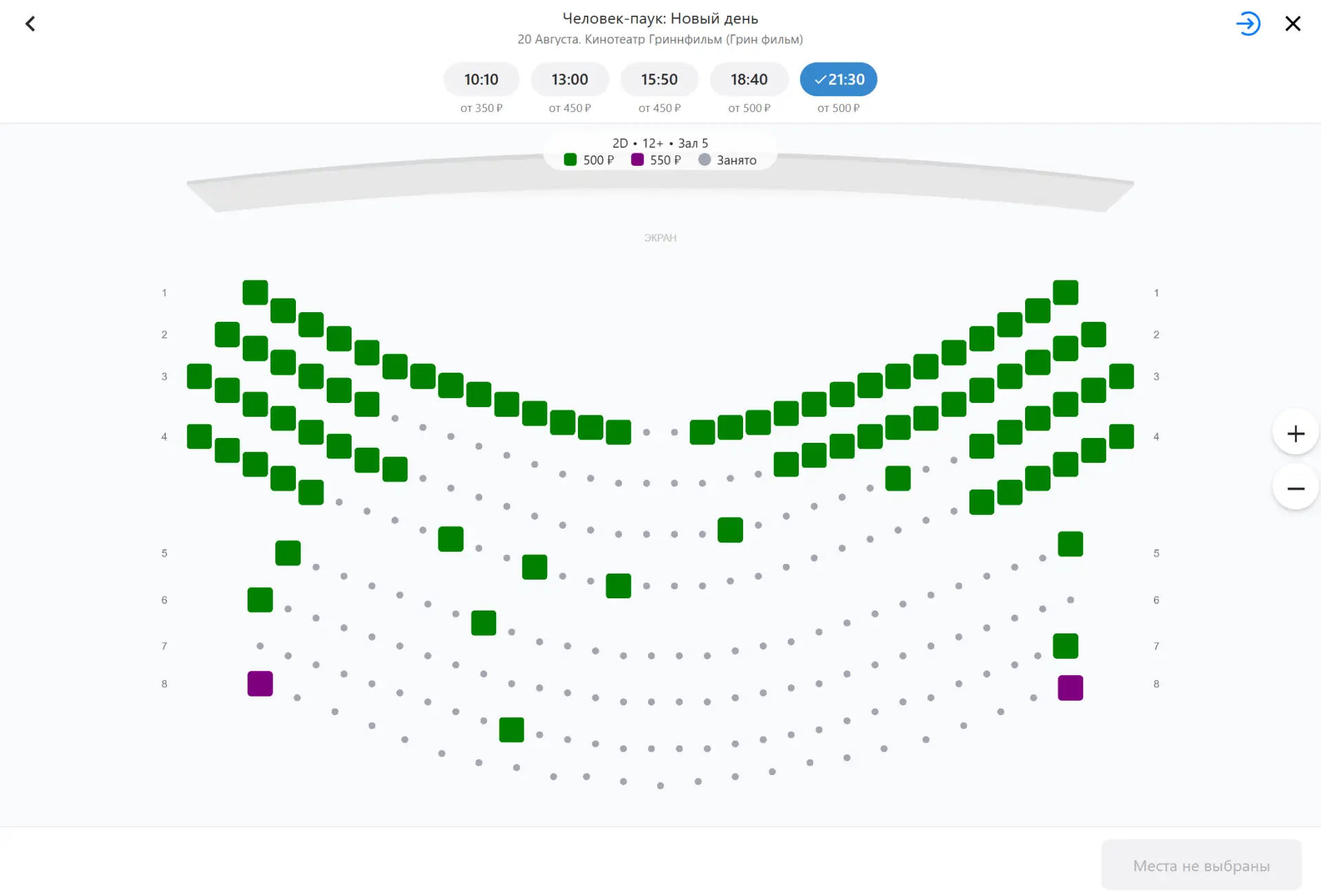The image size is (1321, 896).
Task: Choose the 18:40 showtime
Action: (x=749, y=80)
